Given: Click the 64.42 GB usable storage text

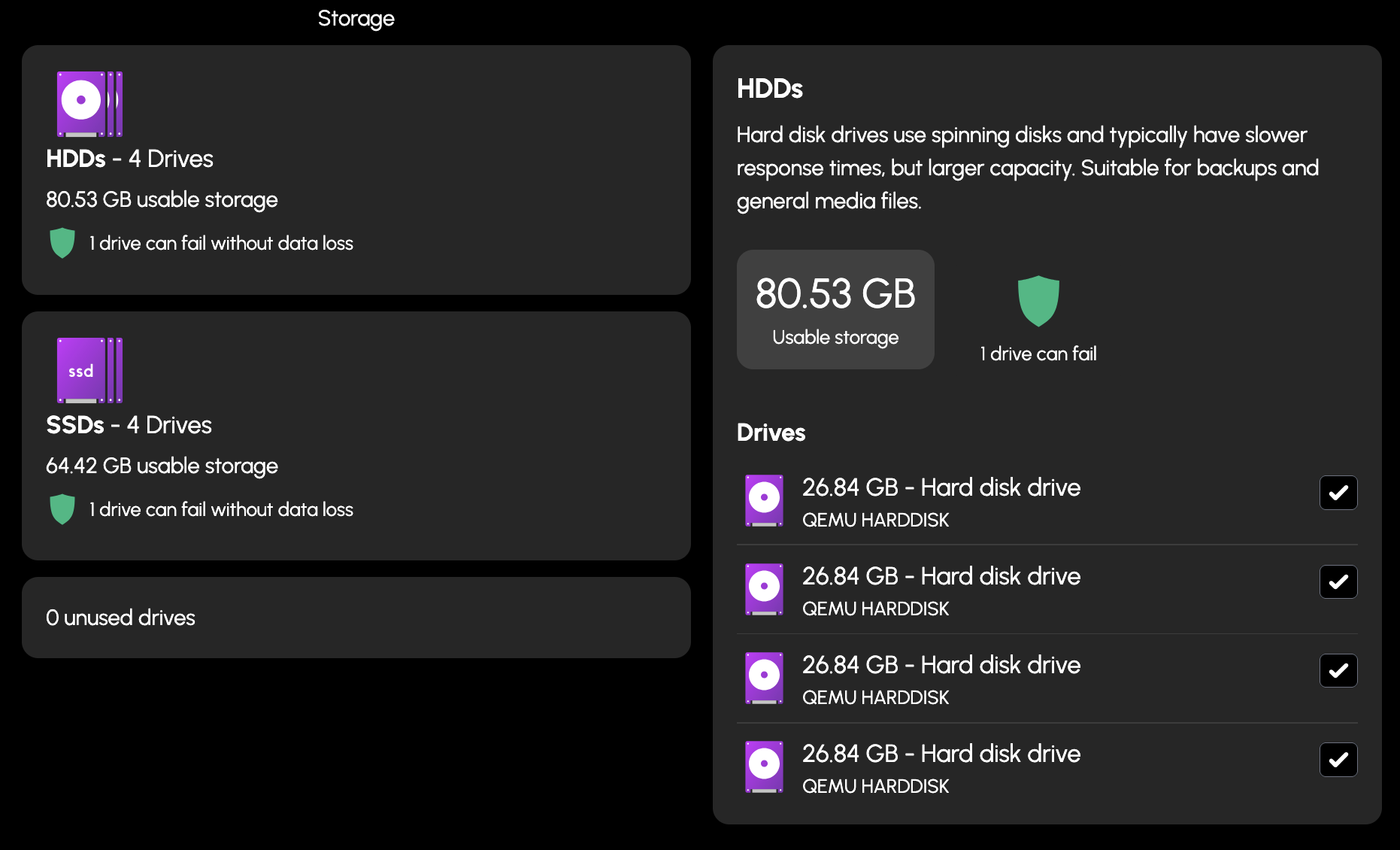Looking at the screenshot, I should [x=162, y=466].
